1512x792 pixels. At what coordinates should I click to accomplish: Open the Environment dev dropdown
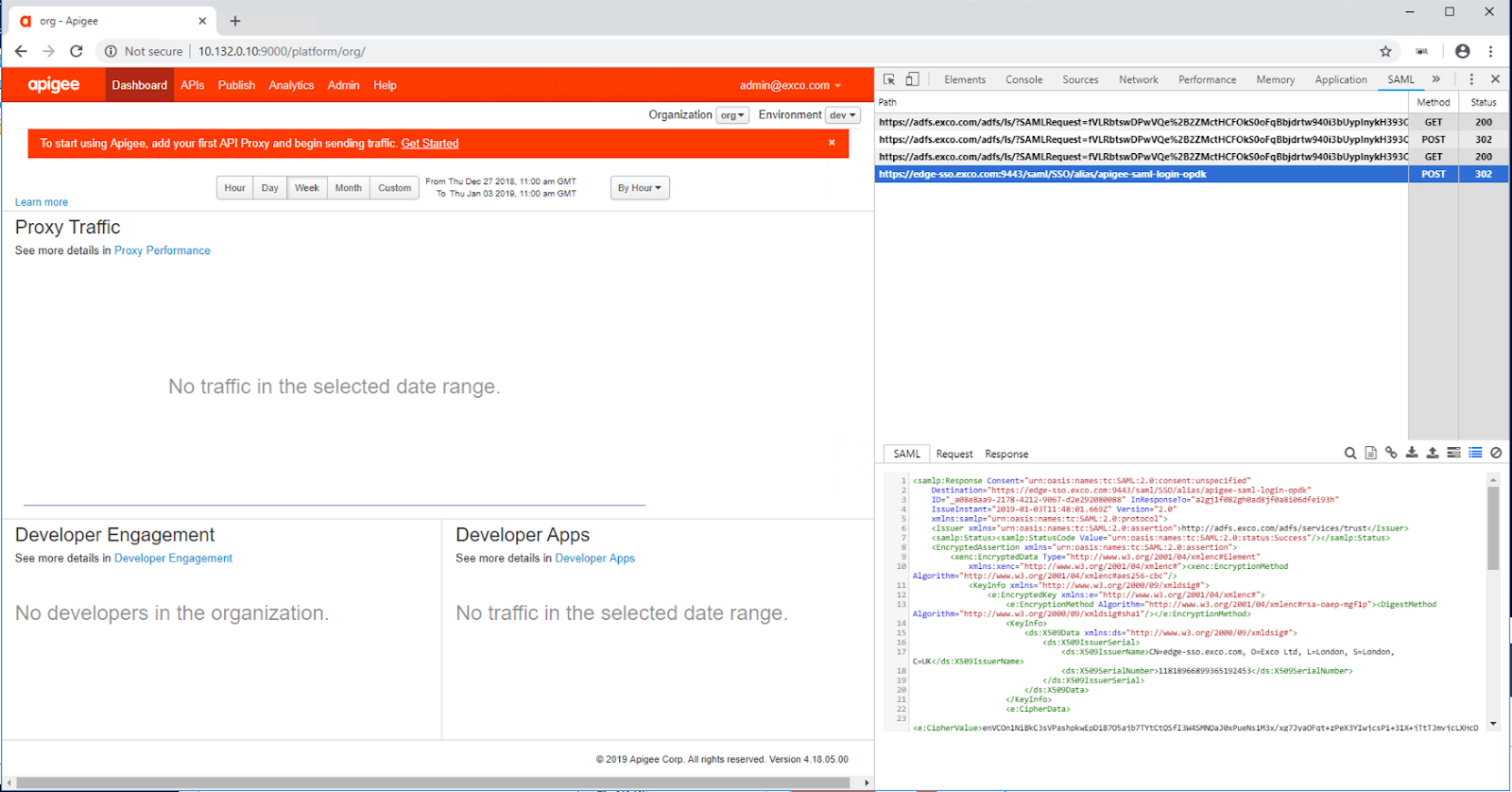tap(842, 115)
